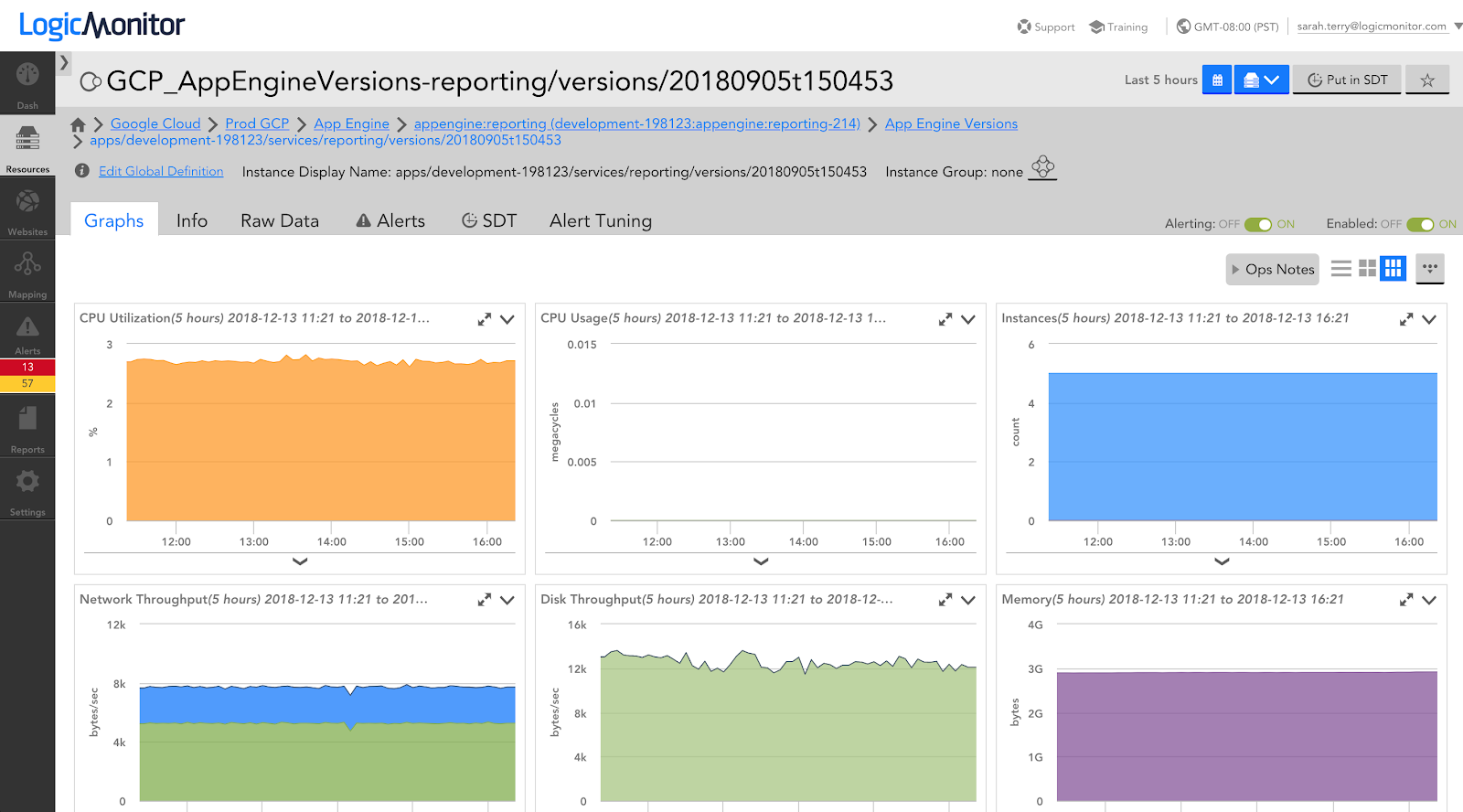Open the sarah.terry user account menu
Image resolution: width=1463 pixels, height=812 pixels.
pos(1379,27)
